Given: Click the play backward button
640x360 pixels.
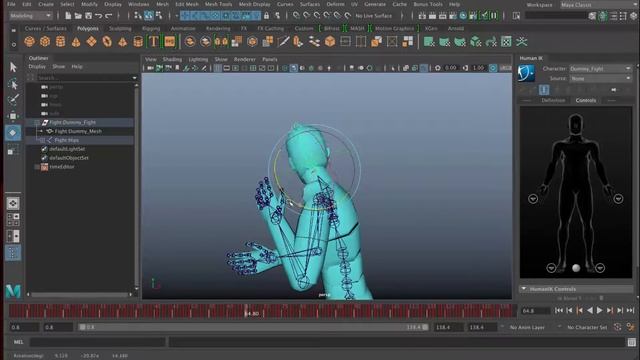Looking at the screenshot, I should [589, 311].
